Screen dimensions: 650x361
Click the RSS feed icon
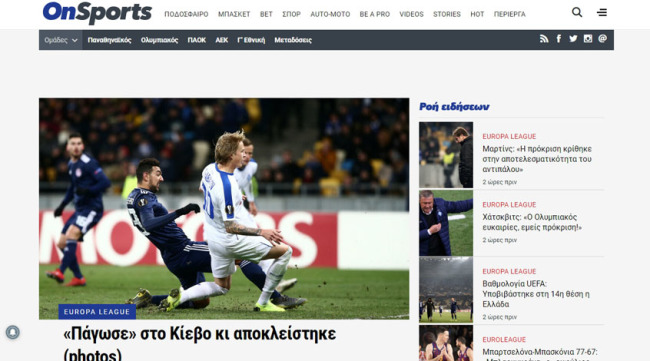pos(544,39)
